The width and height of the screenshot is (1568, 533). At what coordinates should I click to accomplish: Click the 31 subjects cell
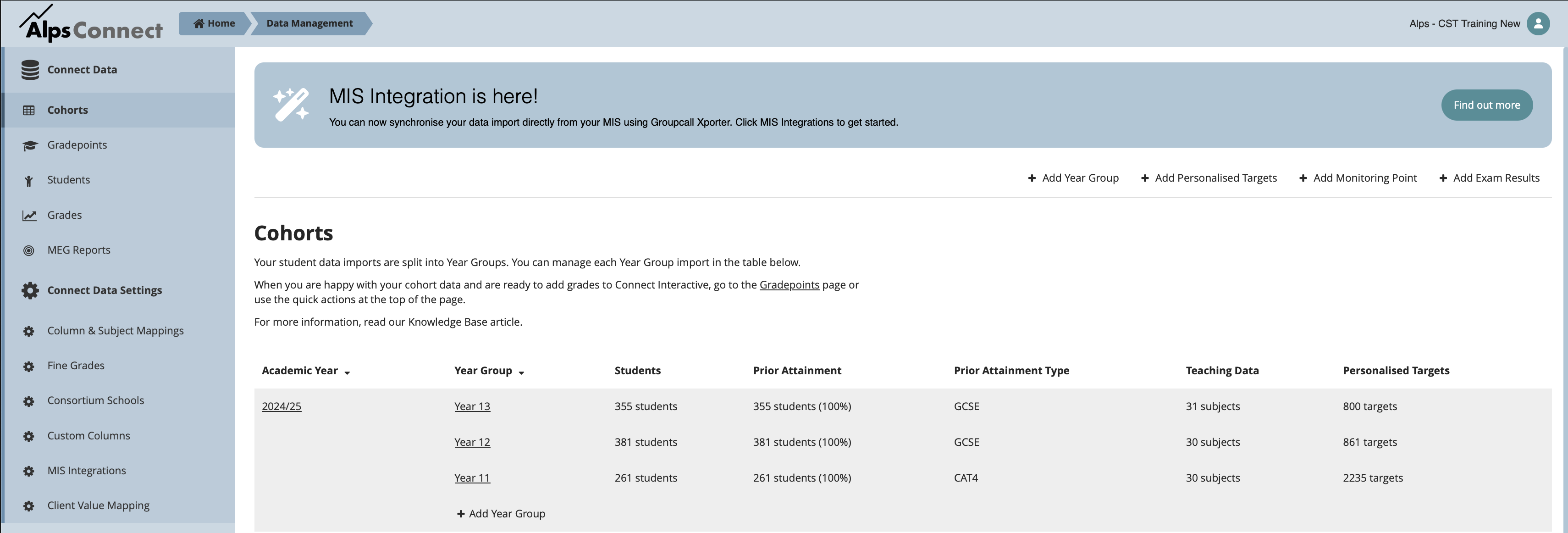click(x=1213, y=406)
